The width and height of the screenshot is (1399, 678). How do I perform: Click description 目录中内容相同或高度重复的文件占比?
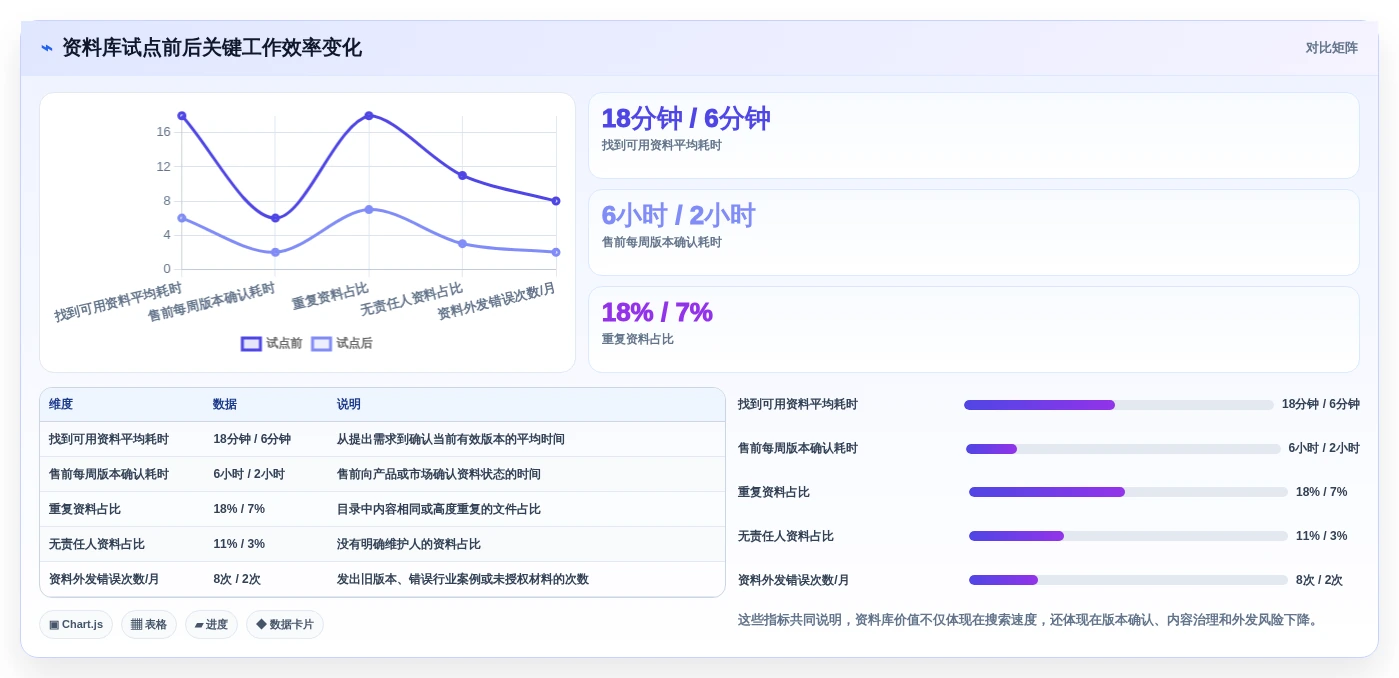coord(439,509)
